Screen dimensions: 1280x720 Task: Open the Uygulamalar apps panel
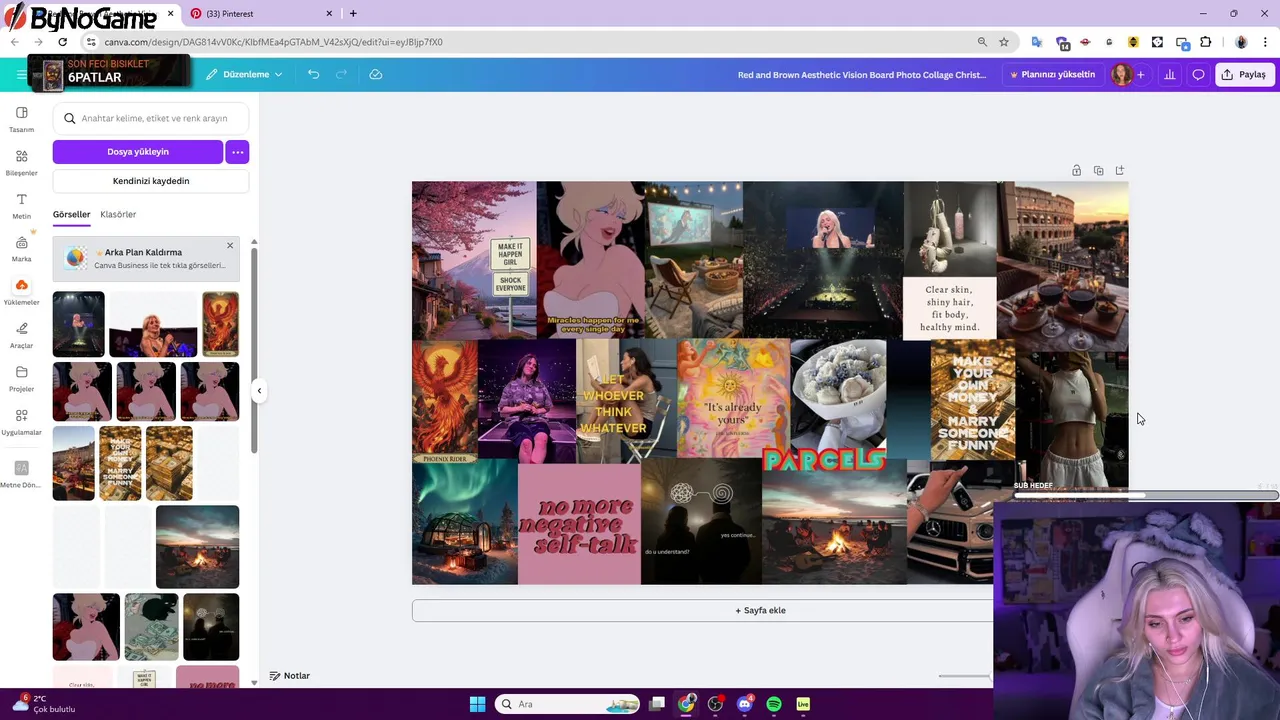pyautogui.click(x=21, y=422)
